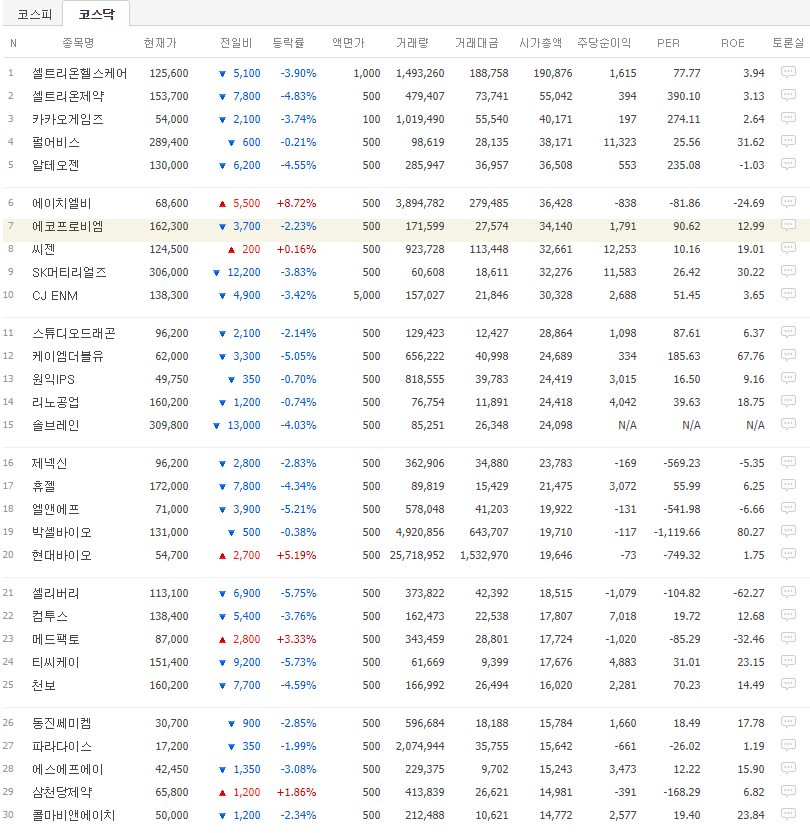Open discussion icon for CJ ENM
The height and width of the screenshot is (833, 810).
pos(788,294)
